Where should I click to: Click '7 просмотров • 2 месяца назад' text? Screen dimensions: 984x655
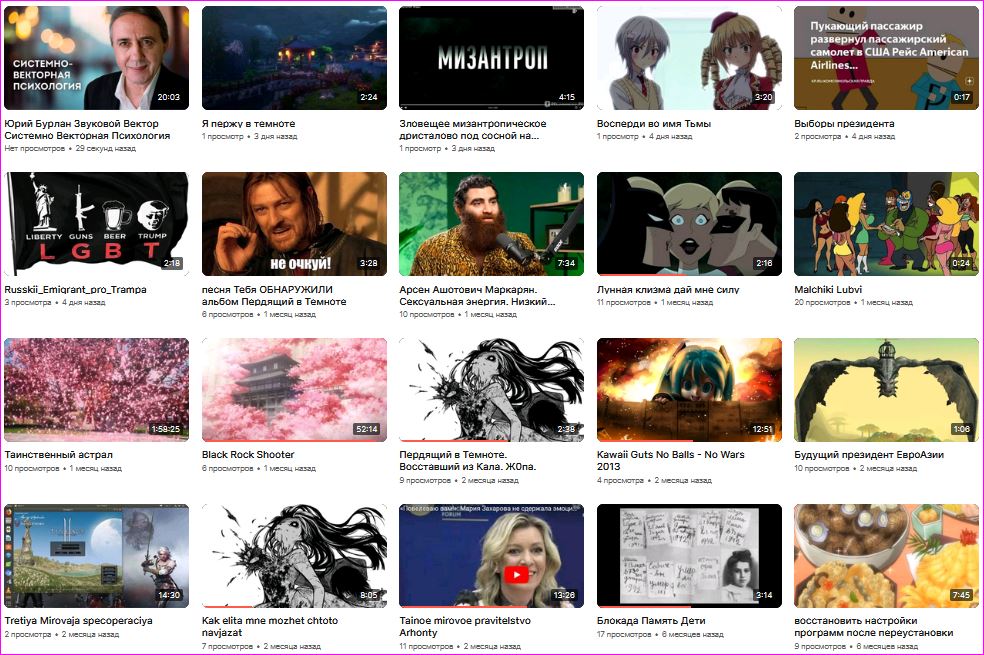click(x=261, y=646)
